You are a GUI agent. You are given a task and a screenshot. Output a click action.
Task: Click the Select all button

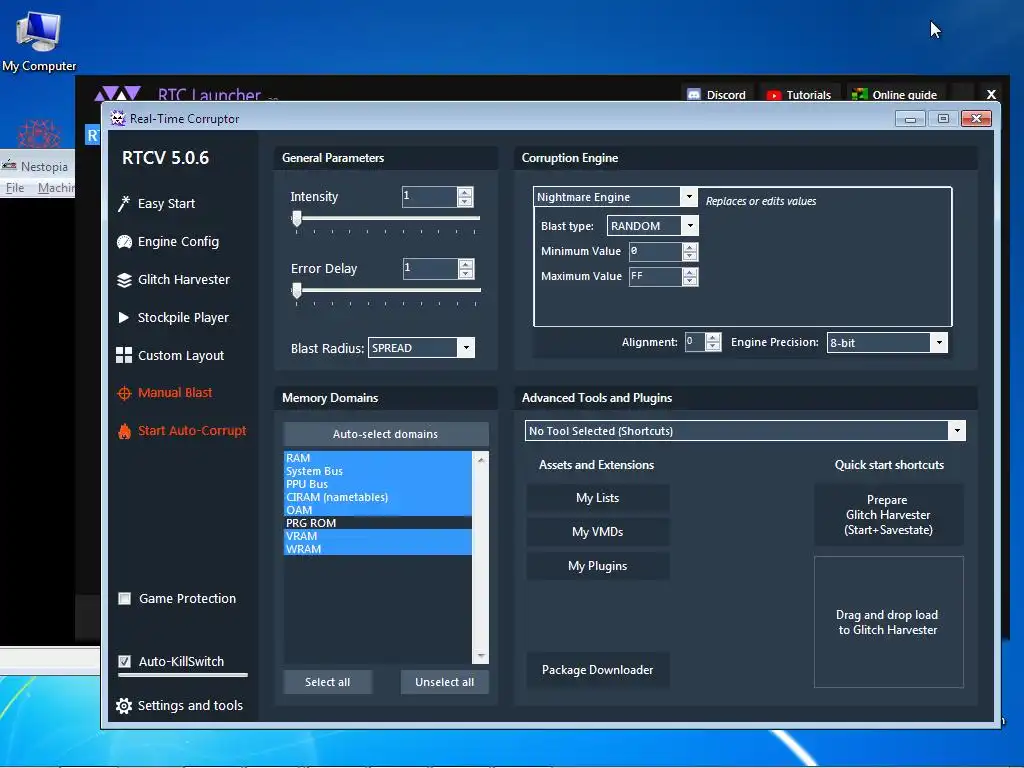coord(327,682)
